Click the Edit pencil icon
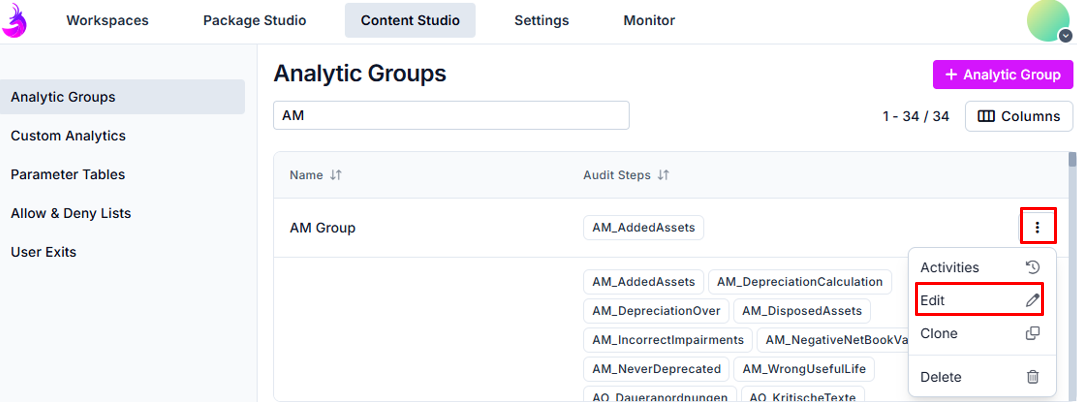Viewport: 1077px width, 402px height. tap(1033, 300)
